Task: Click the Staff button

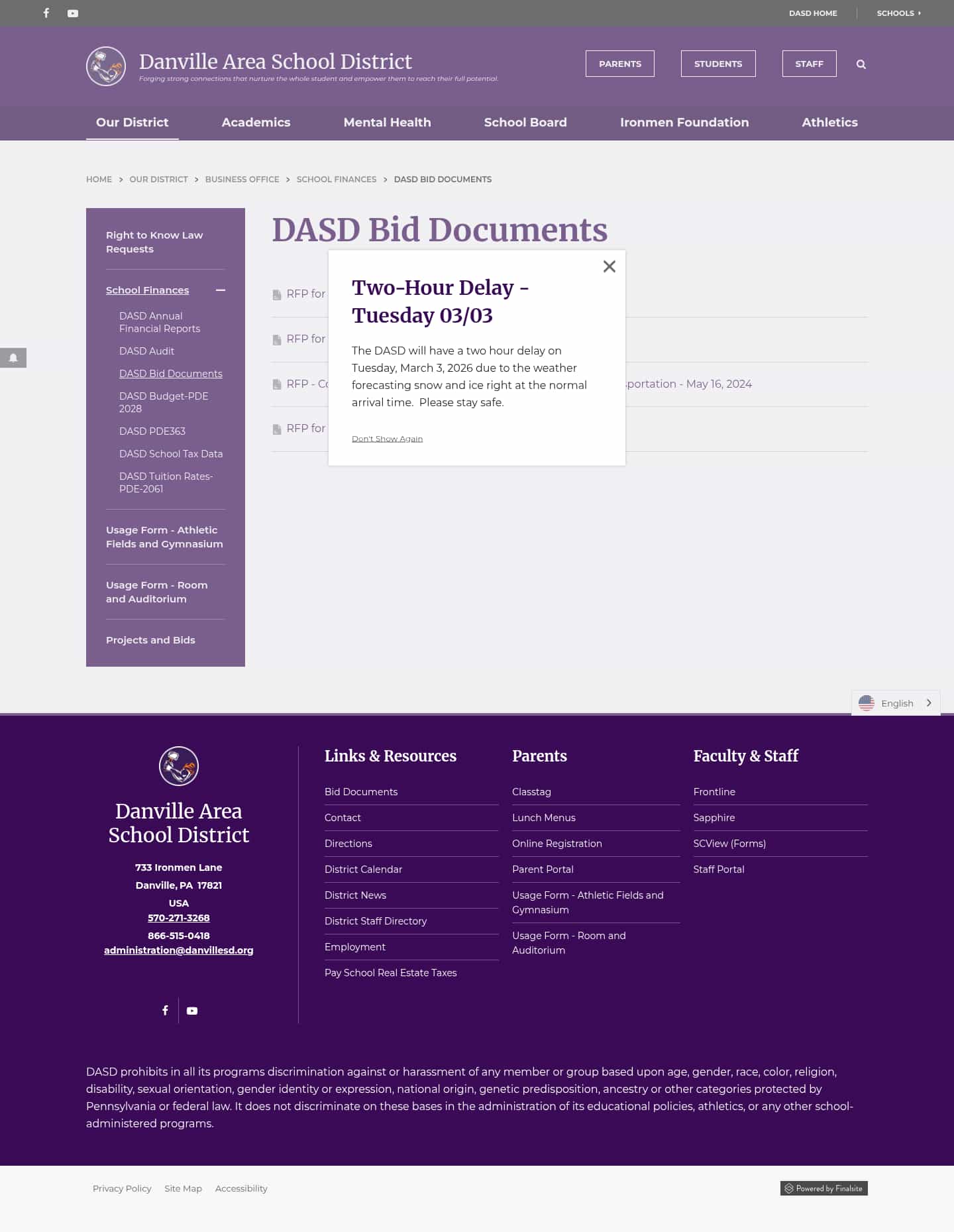Action: point(810,64)
